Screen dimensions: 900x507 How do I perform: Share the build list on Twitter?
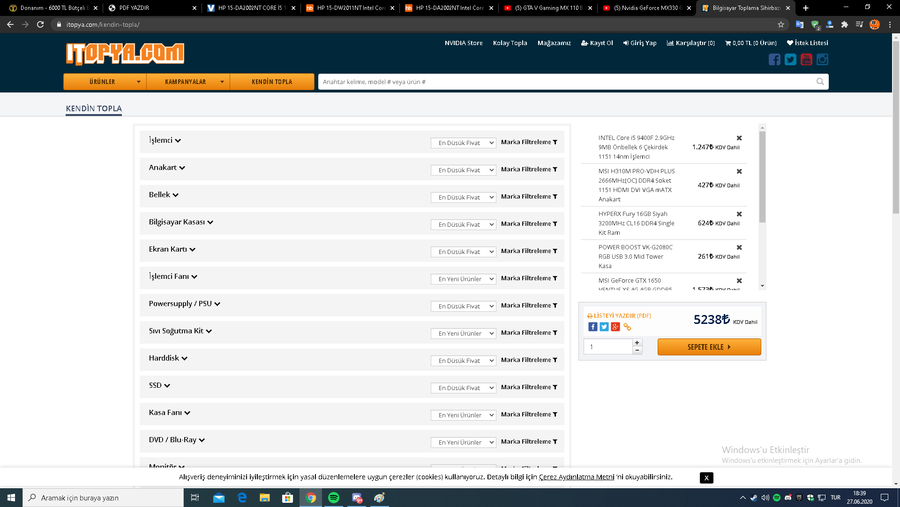[604, 327]
